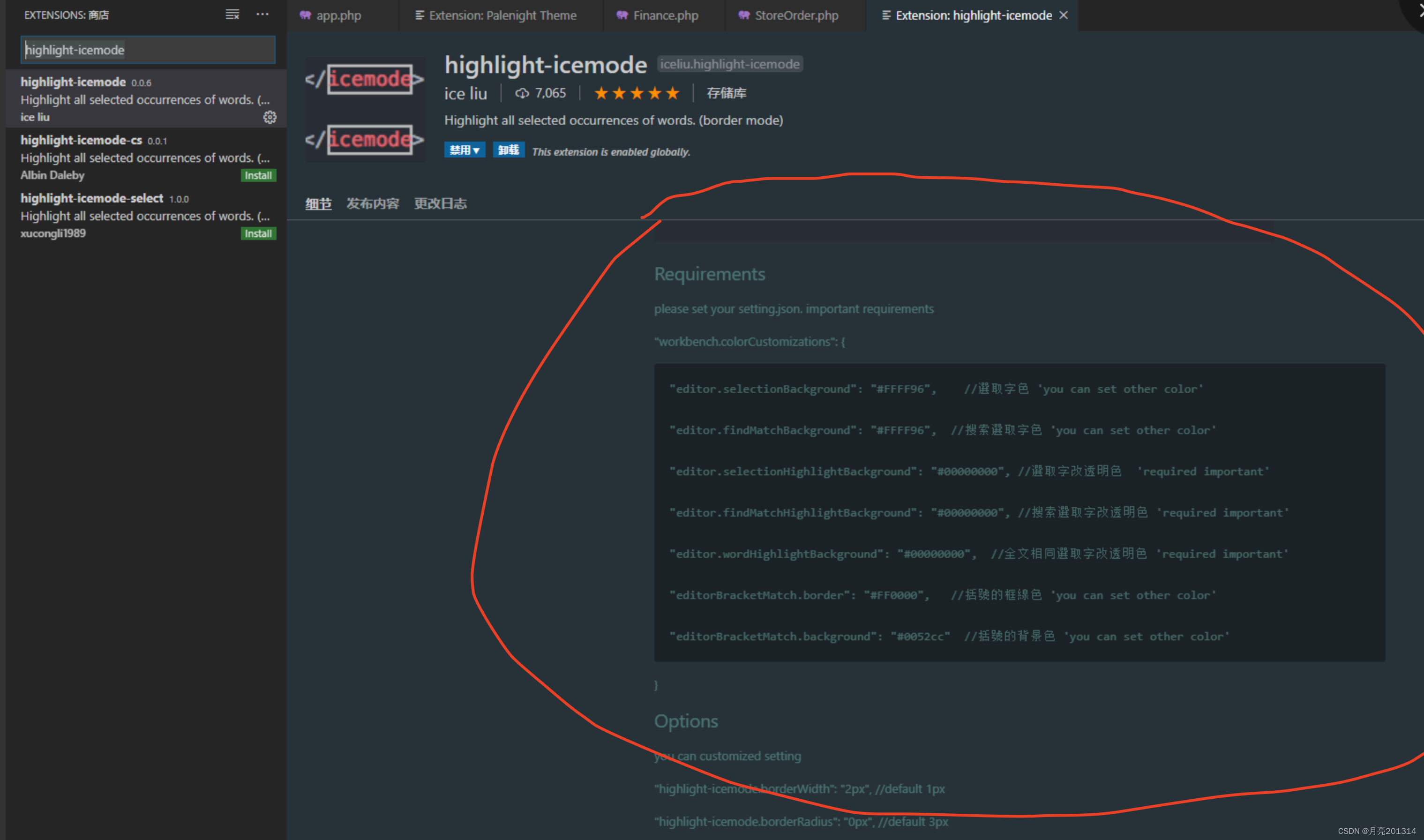Click the PHP elephant icon on app.php tab
The height and width of the screenshot is (840, 1424).
[306, 15]
